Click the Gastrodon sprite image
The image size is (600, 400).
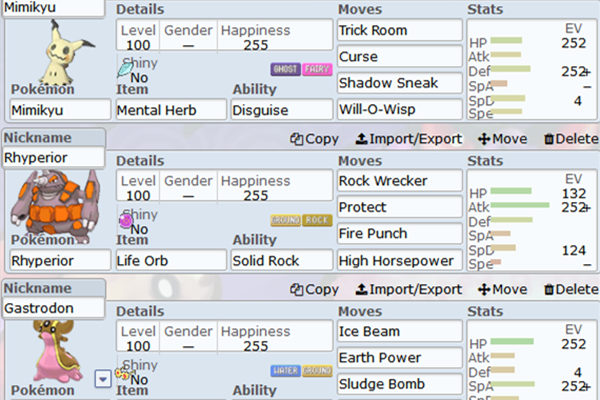point(59,351)
